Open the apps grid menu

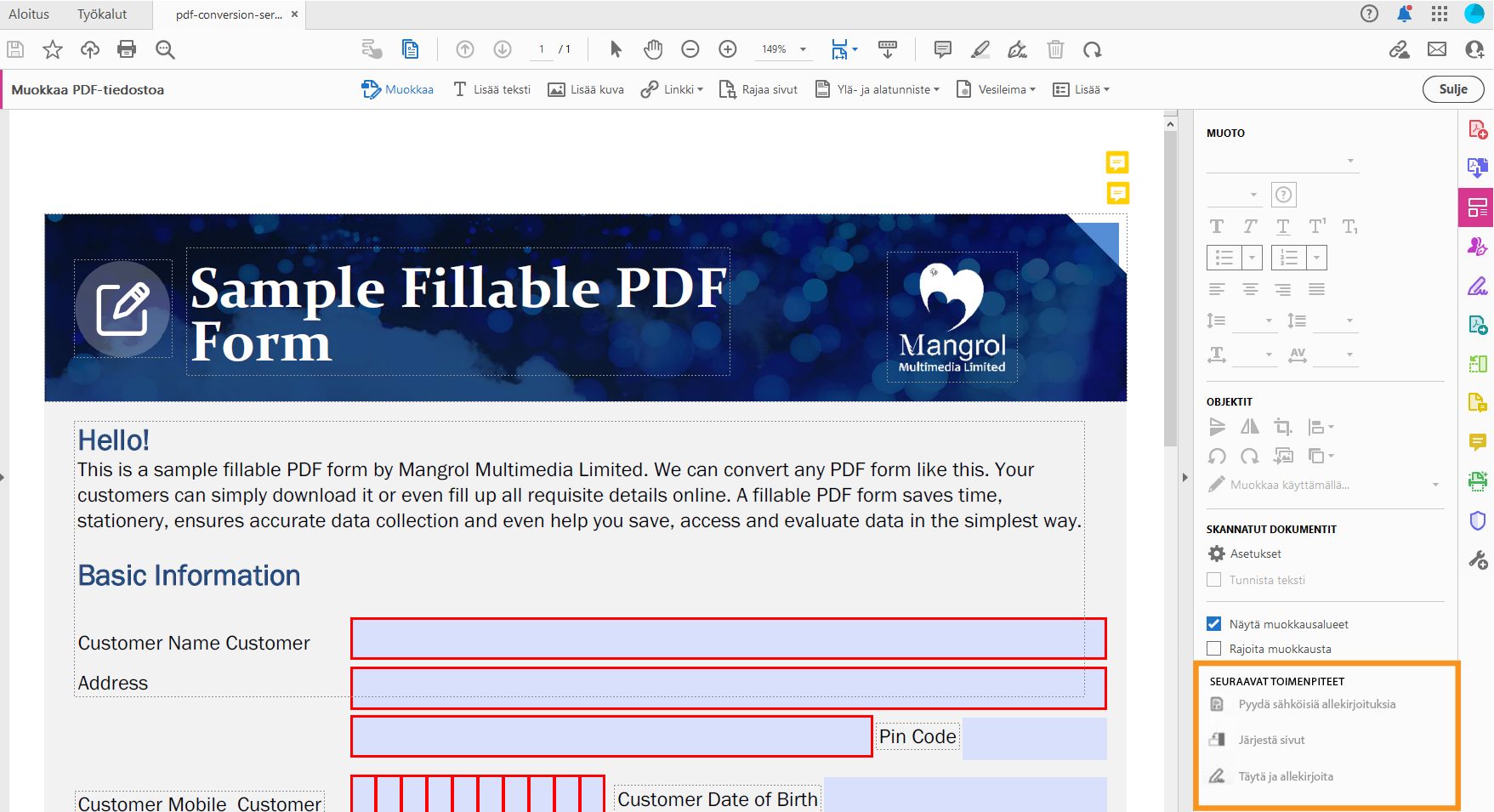(1440, 14)
